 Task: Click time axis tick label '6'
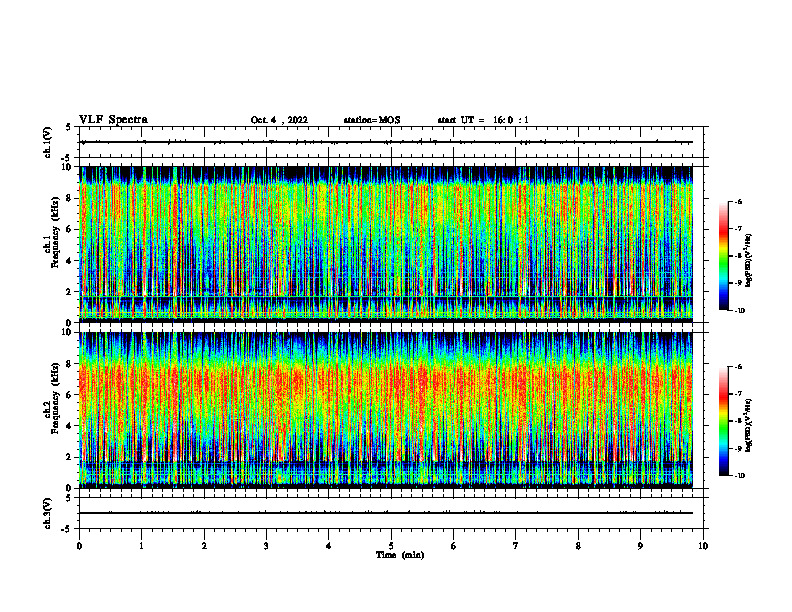[454, 546]
